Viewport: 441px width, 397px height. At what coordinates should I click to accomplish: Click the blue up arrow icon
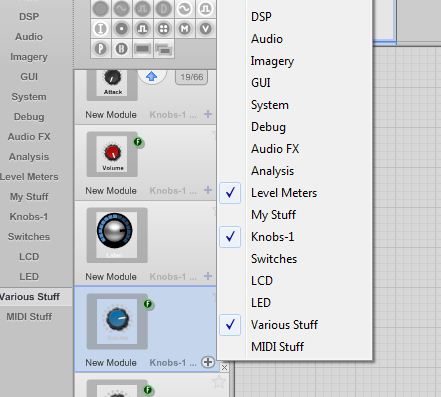(x=152, y=77)
